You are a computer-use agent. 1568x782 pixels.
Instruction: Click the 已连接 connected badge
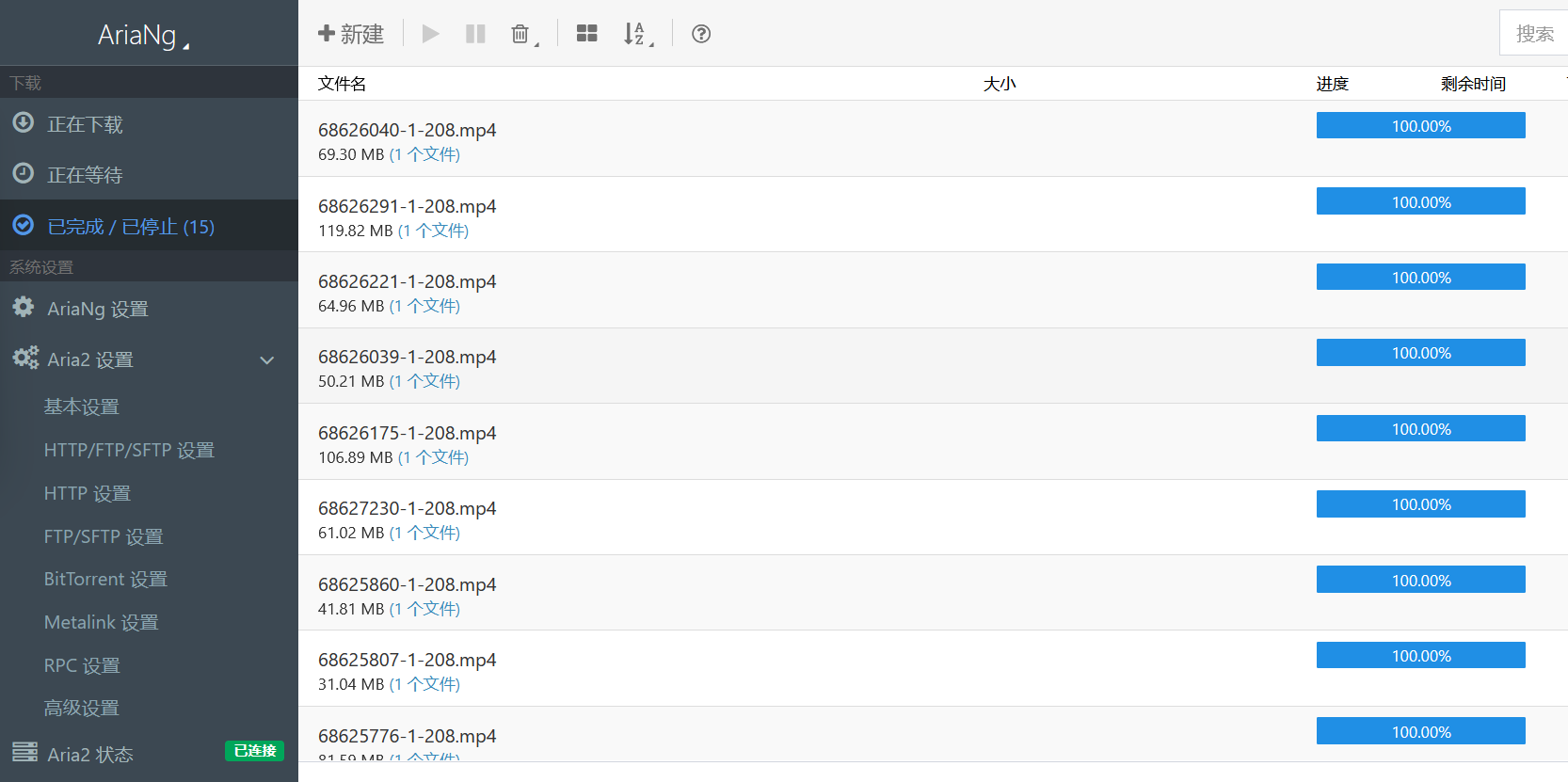(x=254, y=751)
